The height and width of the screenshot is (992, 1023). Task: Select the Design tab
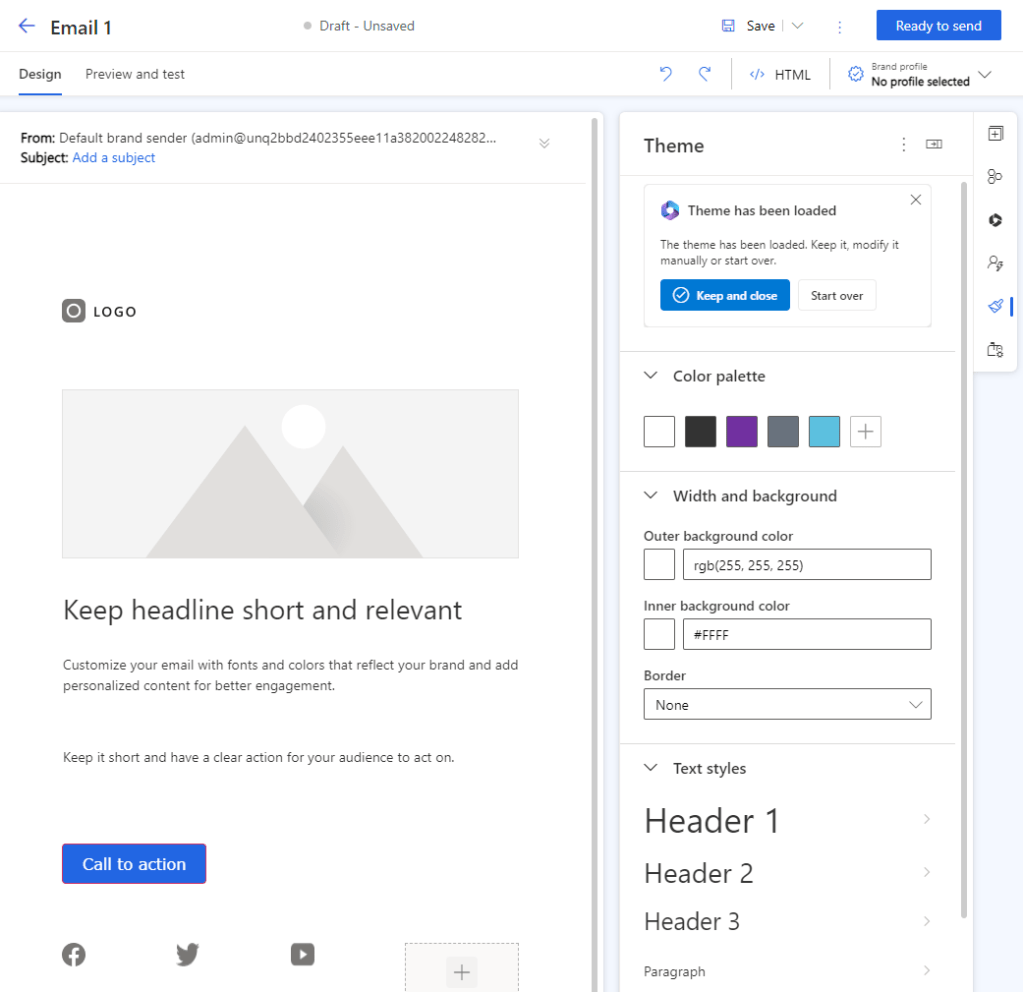(39, 73)
